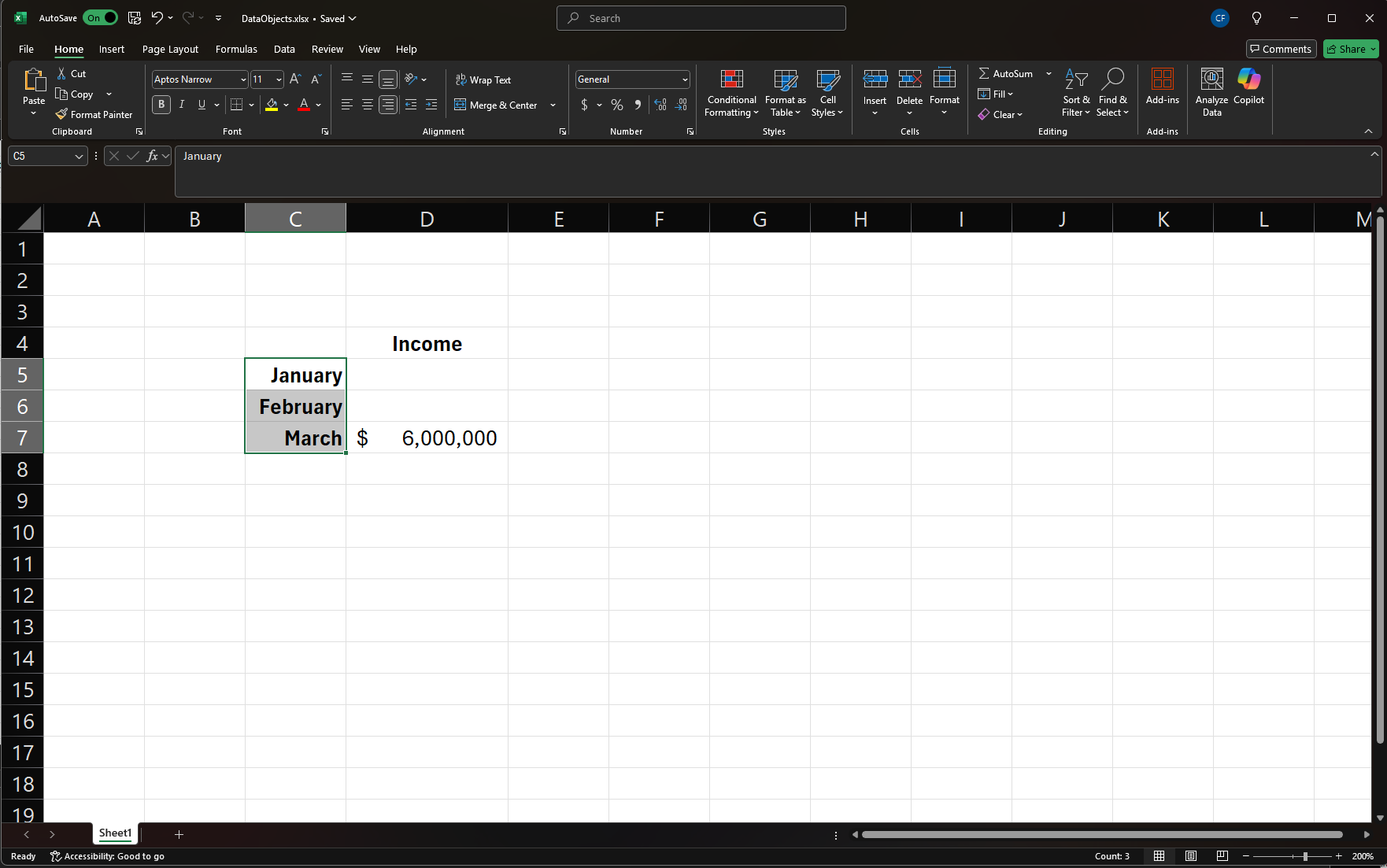Click the Save icon in title bar
The width and height of the screenshot is (1387, 868).
(135, 18)
